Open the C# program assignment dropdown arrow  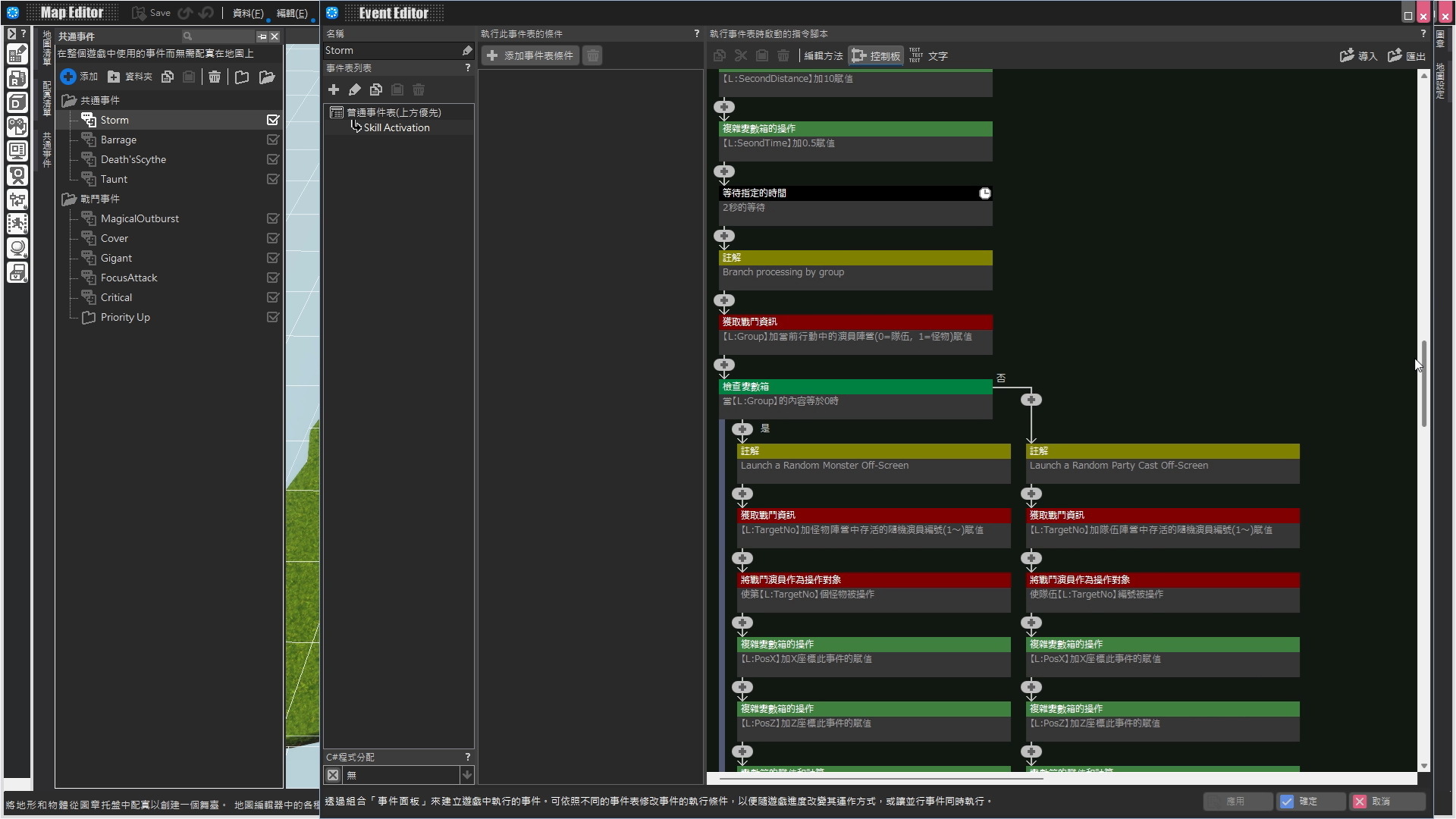(467, 775)
